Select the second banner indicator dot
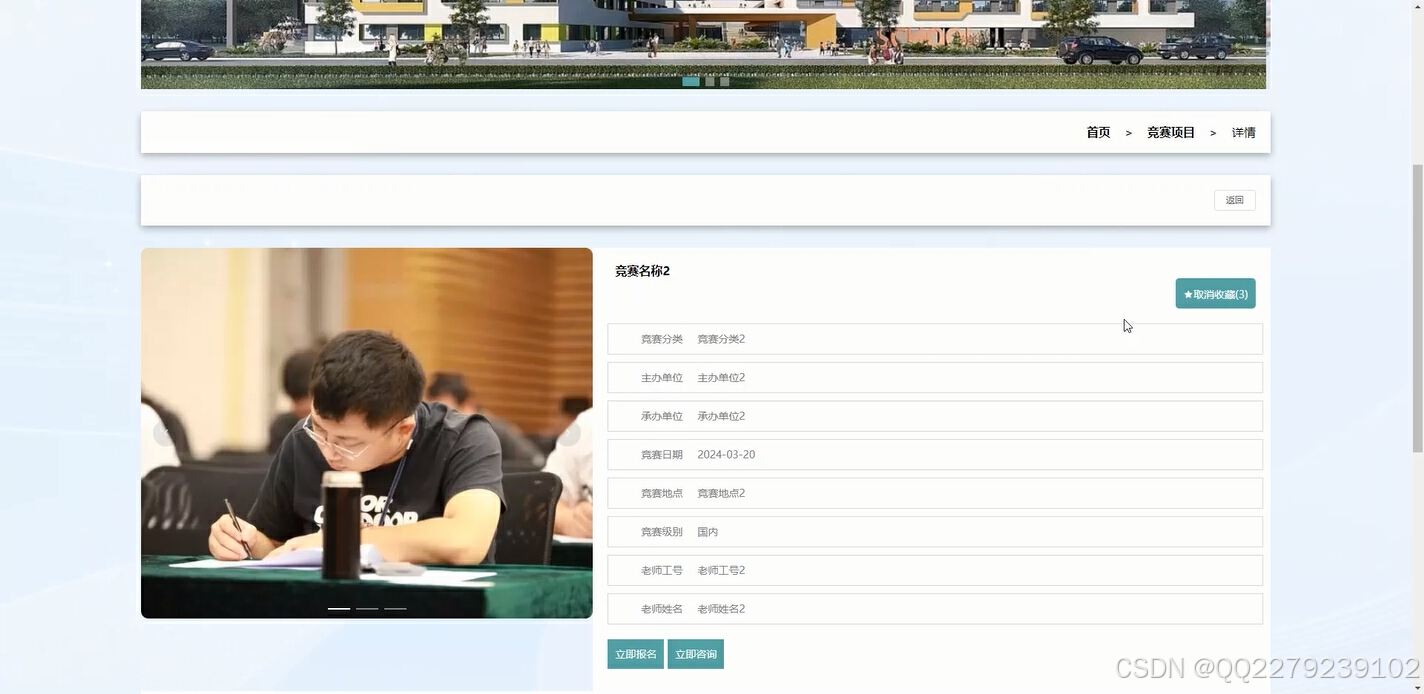 click(708, 81)
